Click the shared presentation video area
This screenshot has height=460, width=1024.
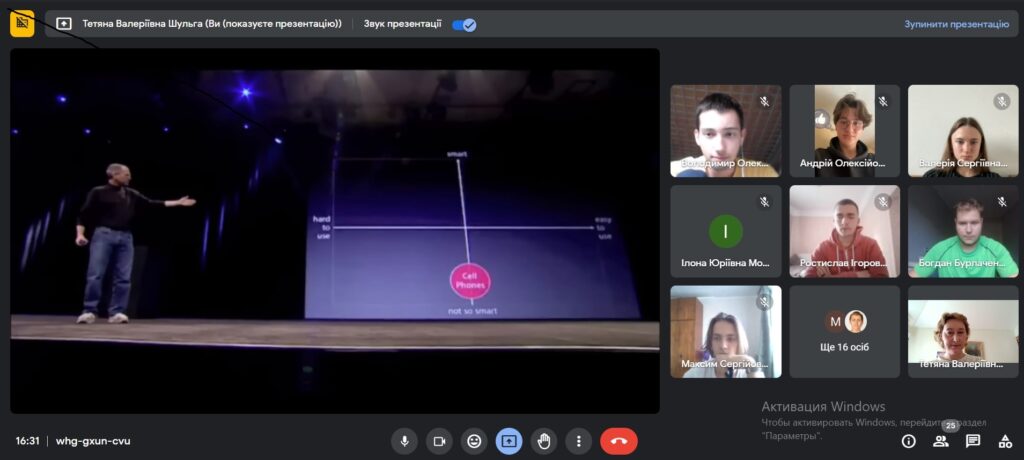pyautogui.click(x=334, y=231)
